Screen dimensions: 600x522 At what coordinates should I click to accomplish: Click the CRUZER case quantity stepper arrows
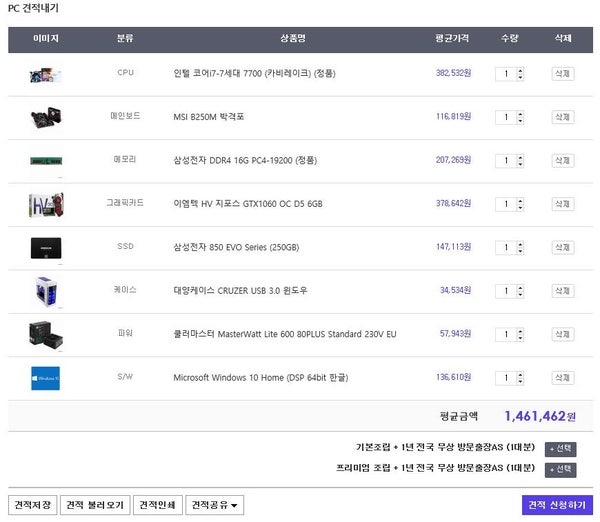click(x=520, y=291)
